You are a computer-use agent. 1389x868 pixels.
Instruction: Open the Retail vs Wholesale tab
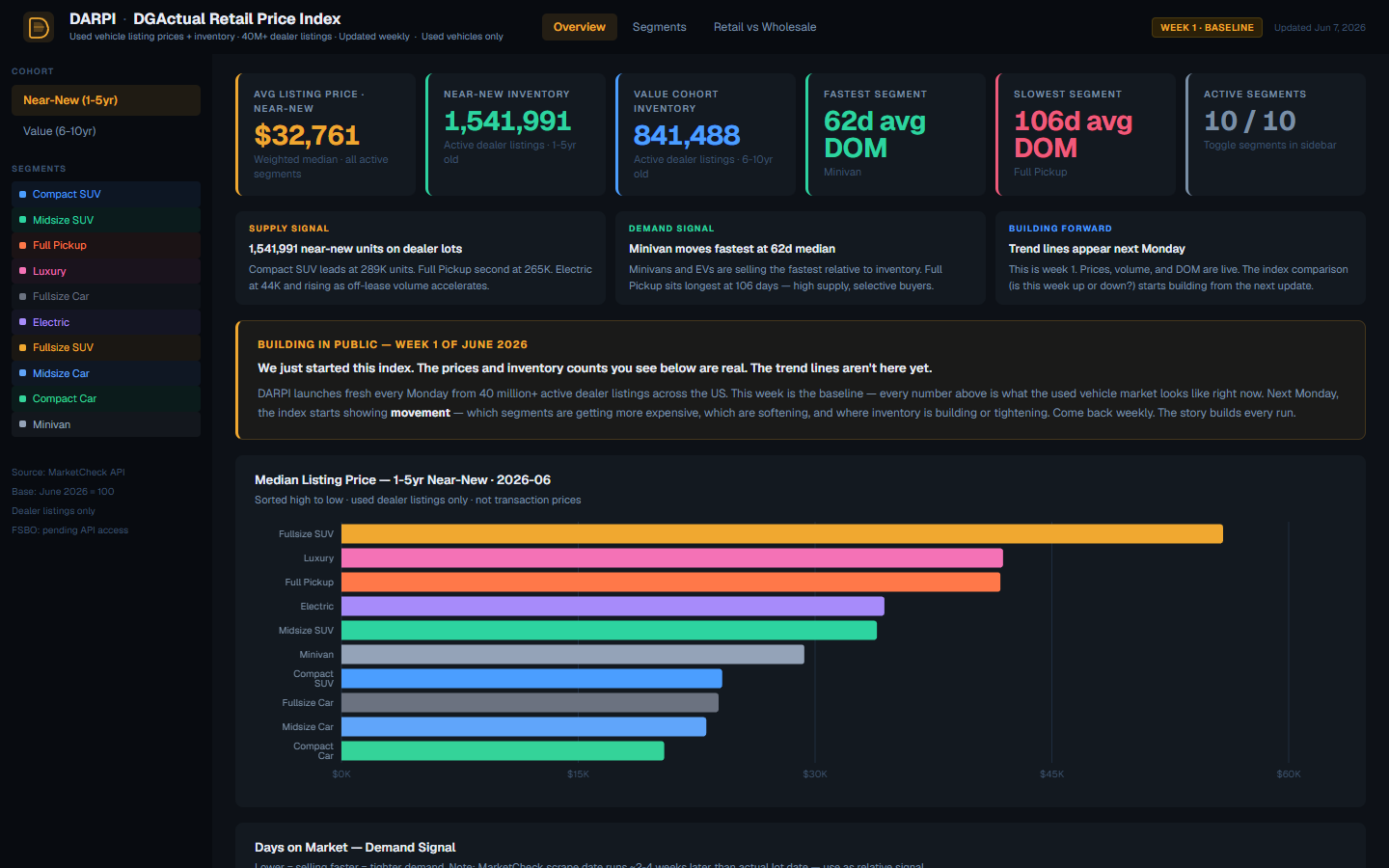765,27
